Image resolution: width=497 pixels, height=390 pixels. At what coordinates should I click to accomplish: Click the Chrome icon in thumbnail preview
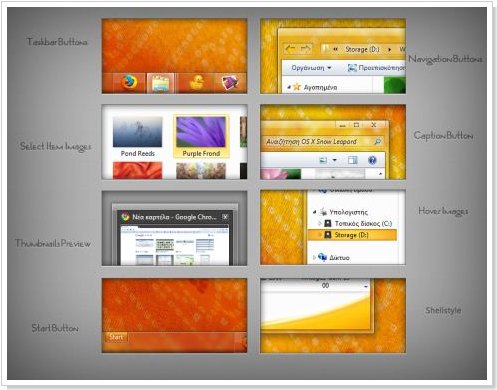[125, 217]
